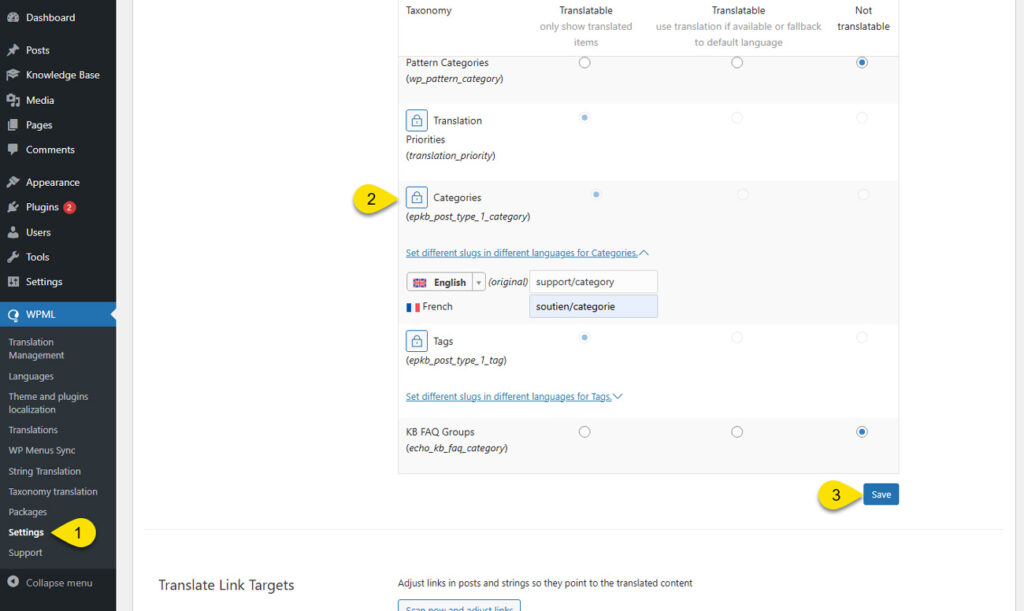Click translatable radio for Tags row
The width and height of the screenshot is (1024, 611).
[584, 337]
